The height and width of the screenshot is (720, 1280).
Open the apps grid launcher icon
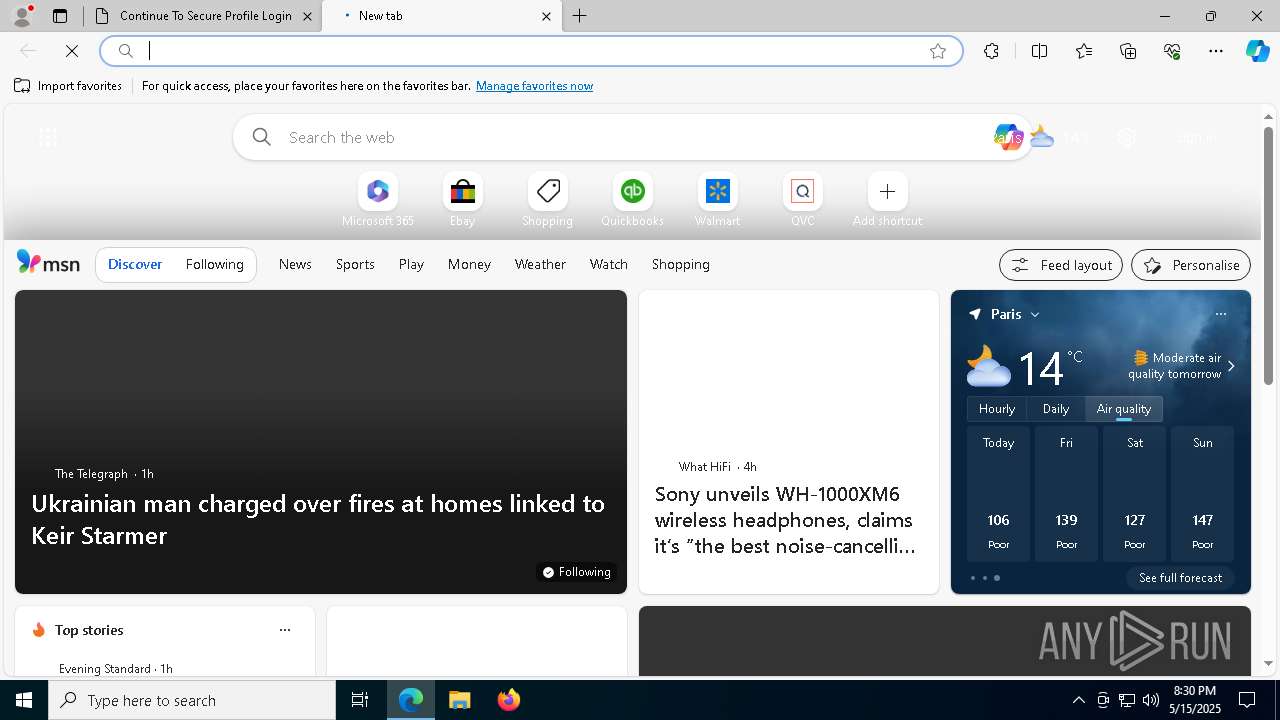click(47, 137)
